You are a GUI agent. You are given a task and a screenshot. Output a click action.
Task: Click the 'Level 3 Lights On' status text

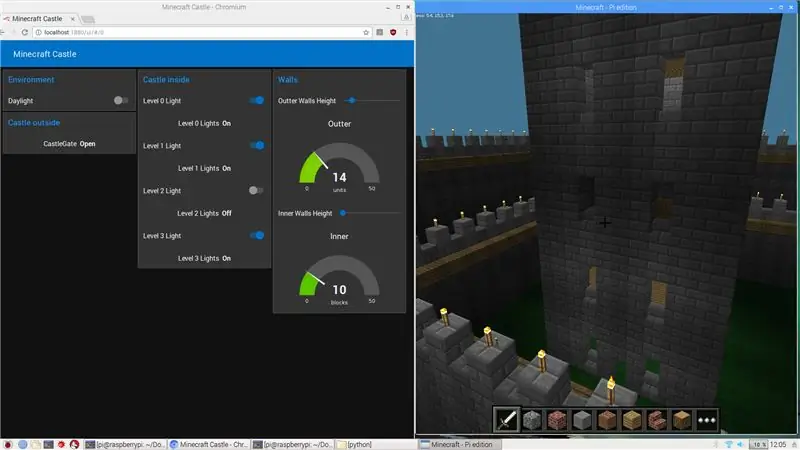click(x=204, y=258)
